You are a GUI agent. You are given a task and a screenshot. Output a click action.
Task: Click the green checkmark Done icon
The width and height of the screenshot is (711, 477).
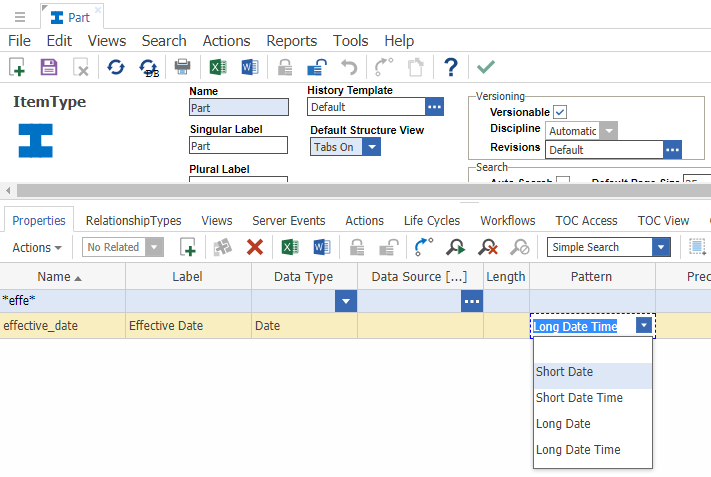tap(485, 67)
